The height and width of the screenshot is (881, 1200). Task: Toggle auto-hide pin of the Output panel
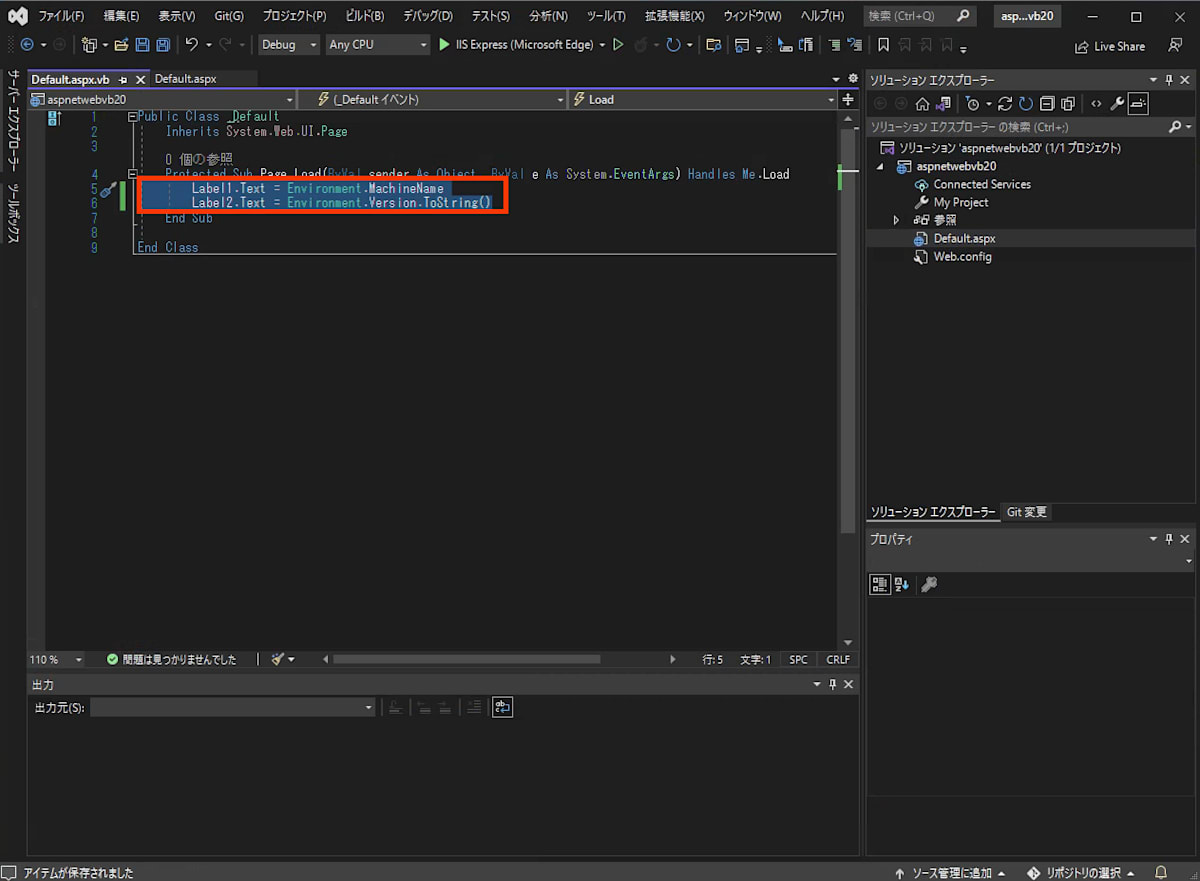(832, 685)
